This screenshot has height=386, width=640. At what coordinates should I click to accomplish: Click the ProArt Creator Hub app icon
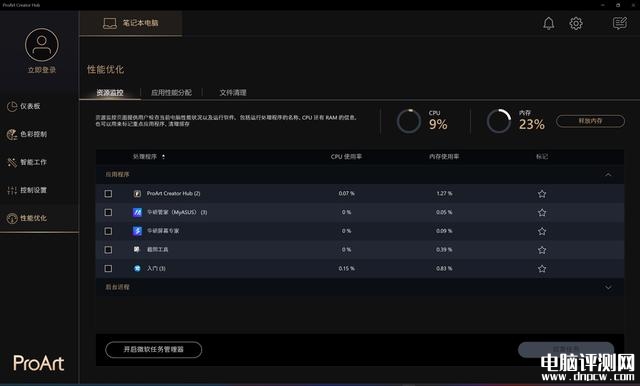coord(137,193)
